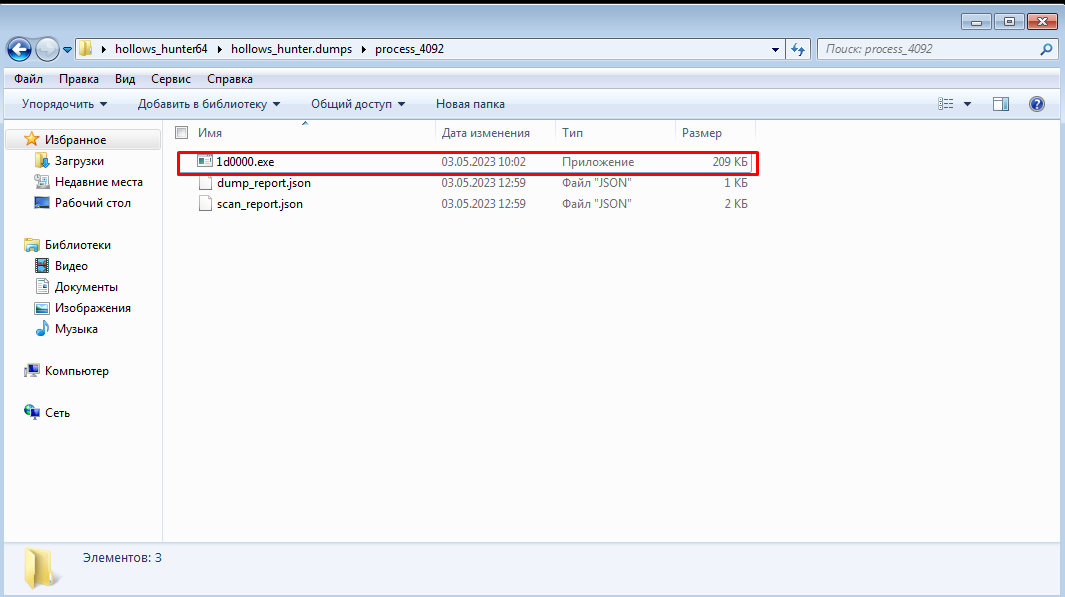Create a folder with Новая папка
The width and height of the screenshot is (1065, 597).
coord(470,104)
